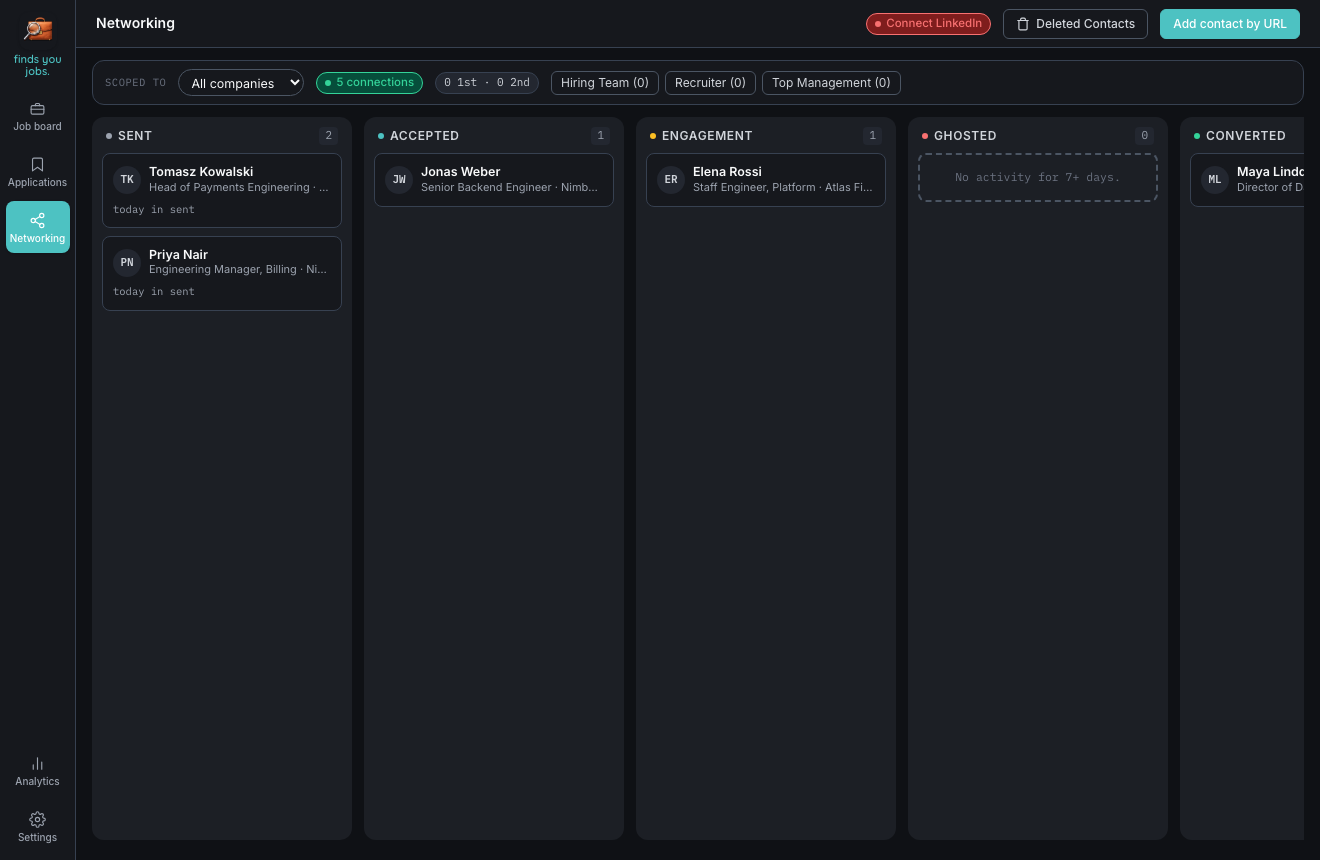1320x860 pixels.
Task: Click the 0 1st · 0 2nd badge
Action: [487, 83]
